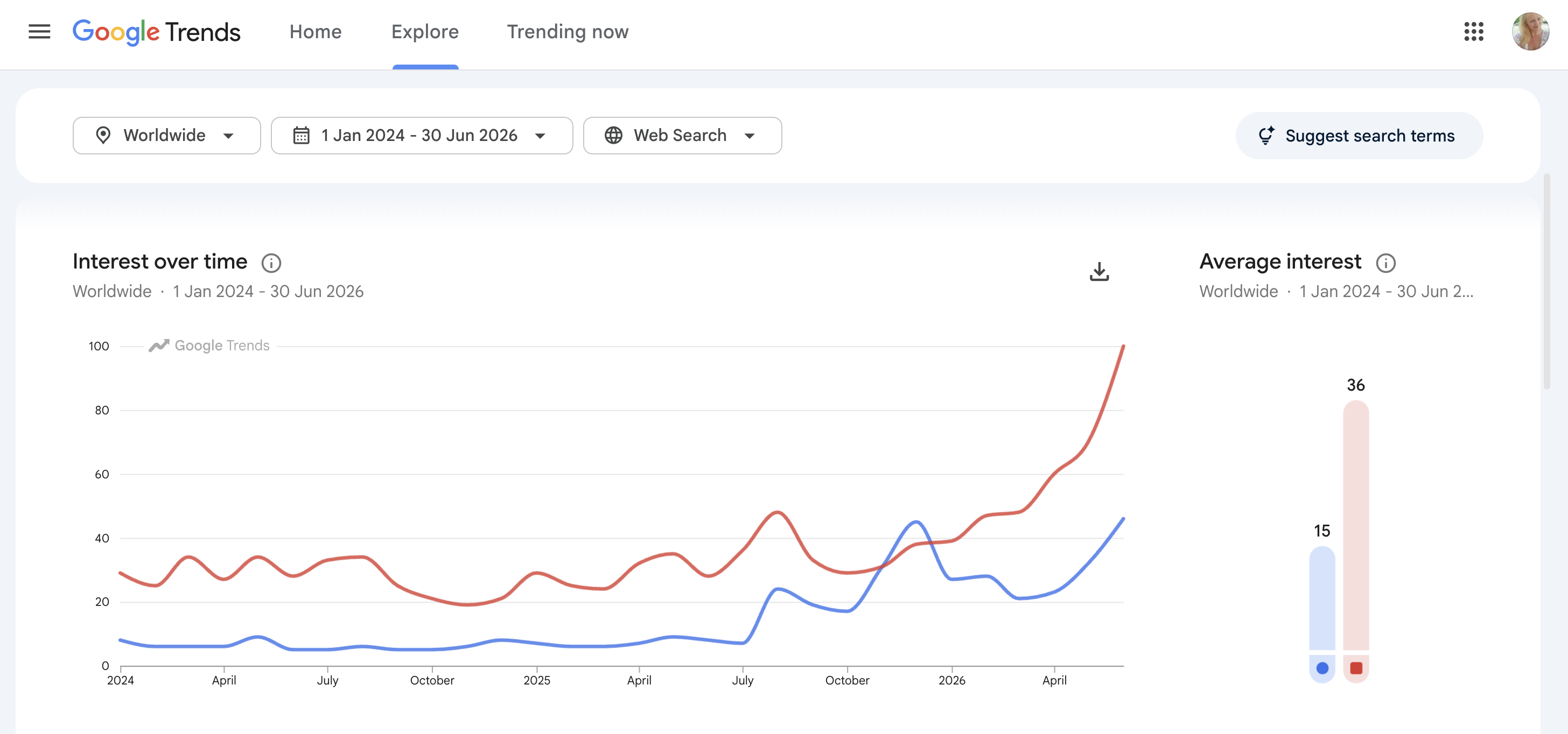Open the Trending now tab
1568x734 pixels.
[x=568, y=32]
